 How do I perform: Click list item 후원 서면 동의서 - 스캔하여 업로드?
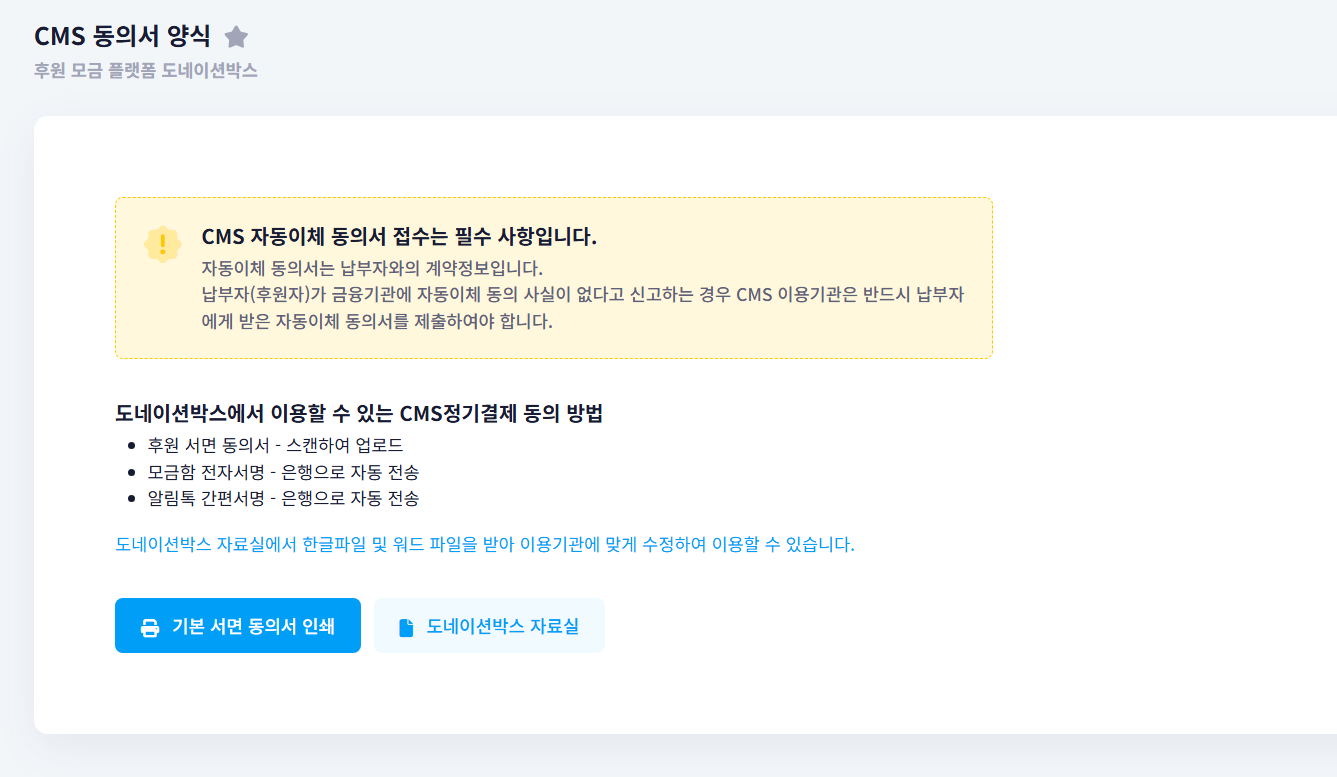point(275,445)
